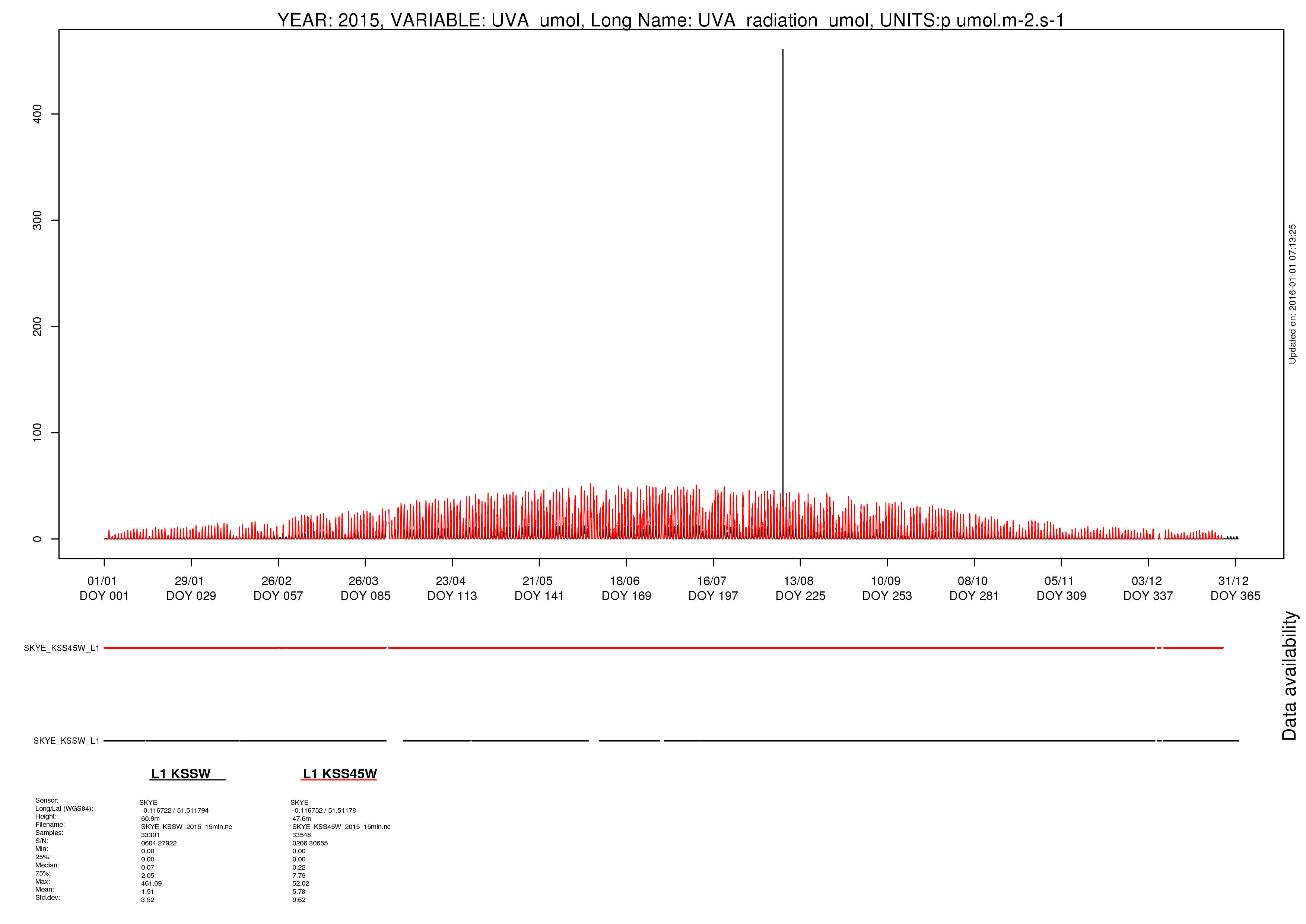Click the x-axis label 16/07 DOY 197

713,588
